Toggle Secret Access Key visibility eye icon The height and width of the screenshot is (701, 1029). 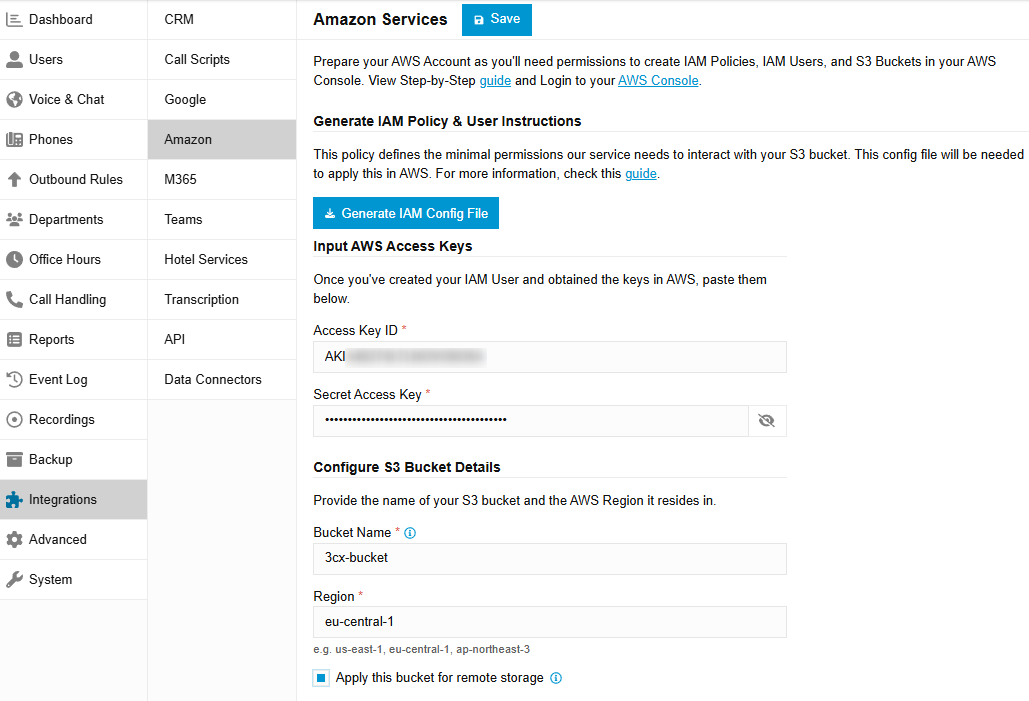tap(766, 421)
